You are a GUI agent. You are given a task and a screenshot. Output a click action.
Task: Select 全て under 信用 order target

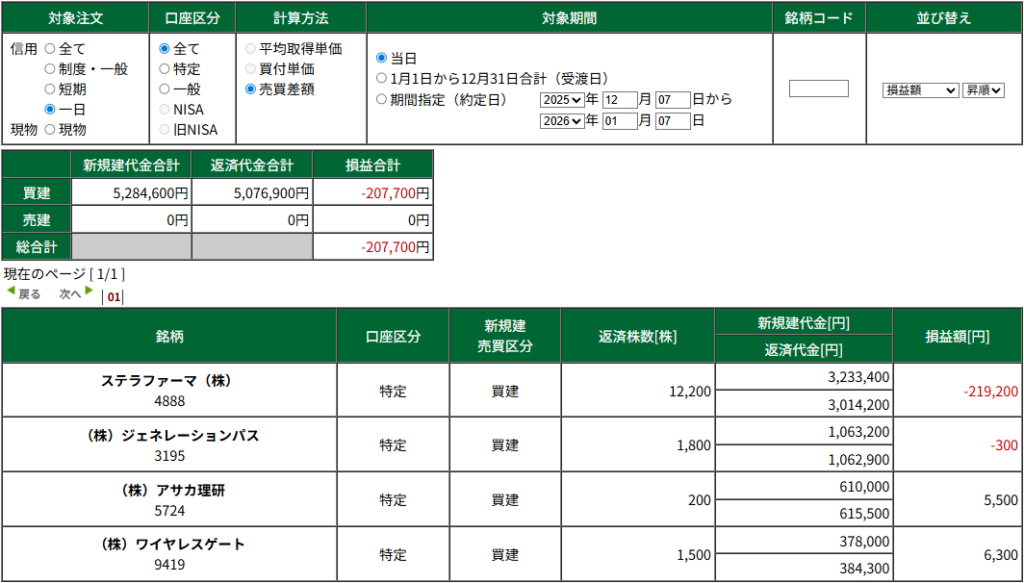click(50, 48)
